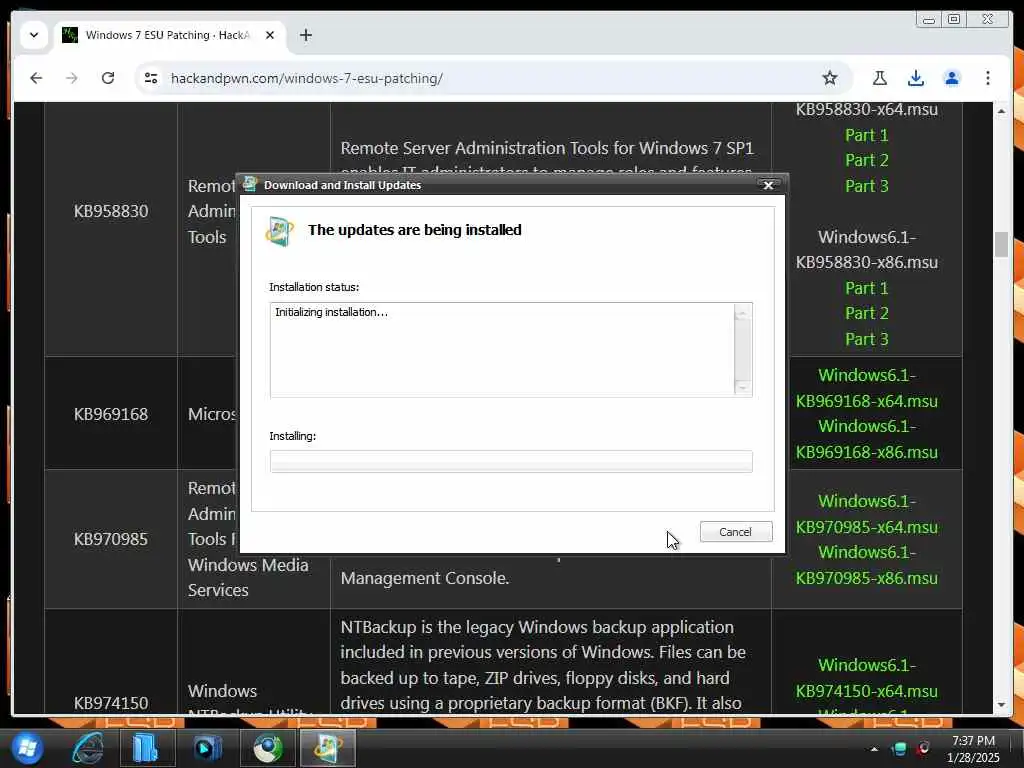Click the KB970985 table cell
Screen dimensions: 1024x768
[111, 539]
